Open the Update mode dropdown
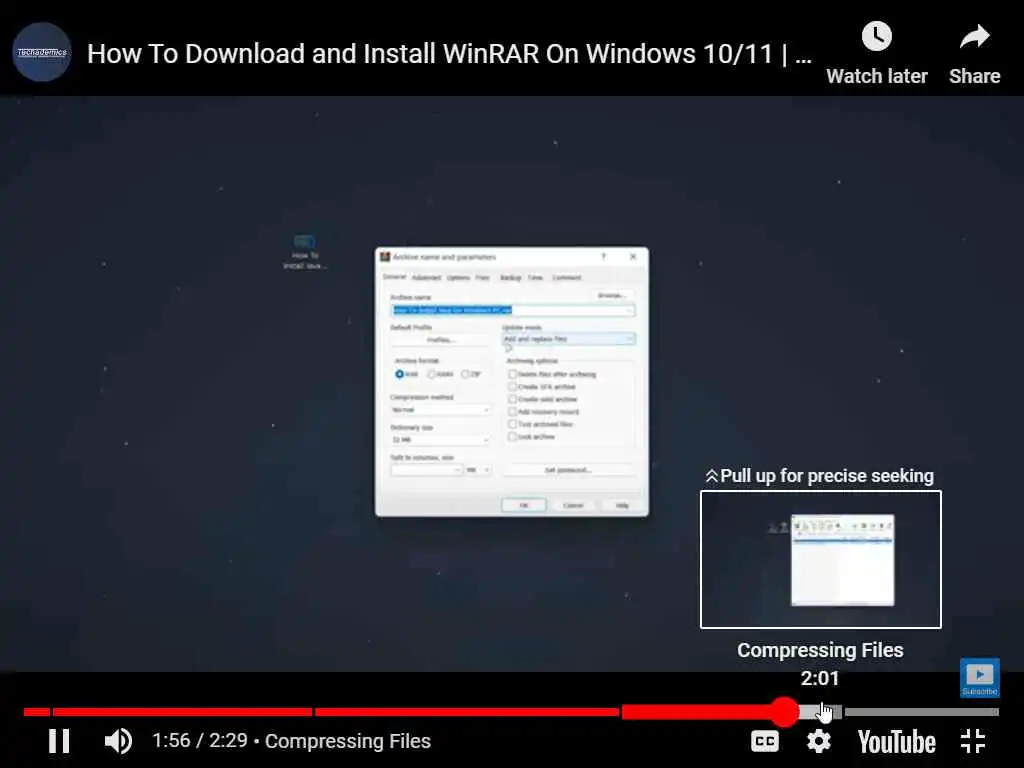The height and width of the screenshot is (768, 1024). tap(568, 339)
